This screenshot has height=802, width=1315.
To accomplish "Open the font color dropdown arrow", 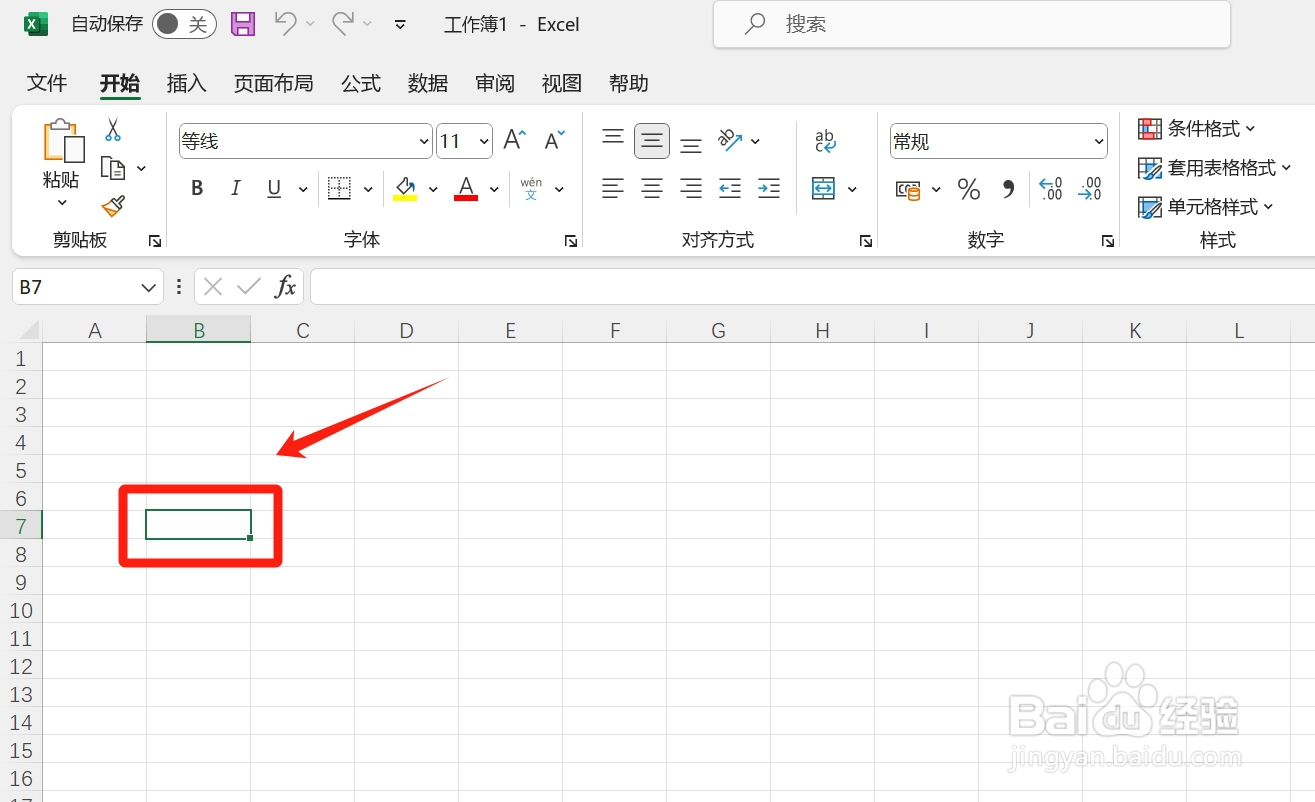I will [494, 189].
